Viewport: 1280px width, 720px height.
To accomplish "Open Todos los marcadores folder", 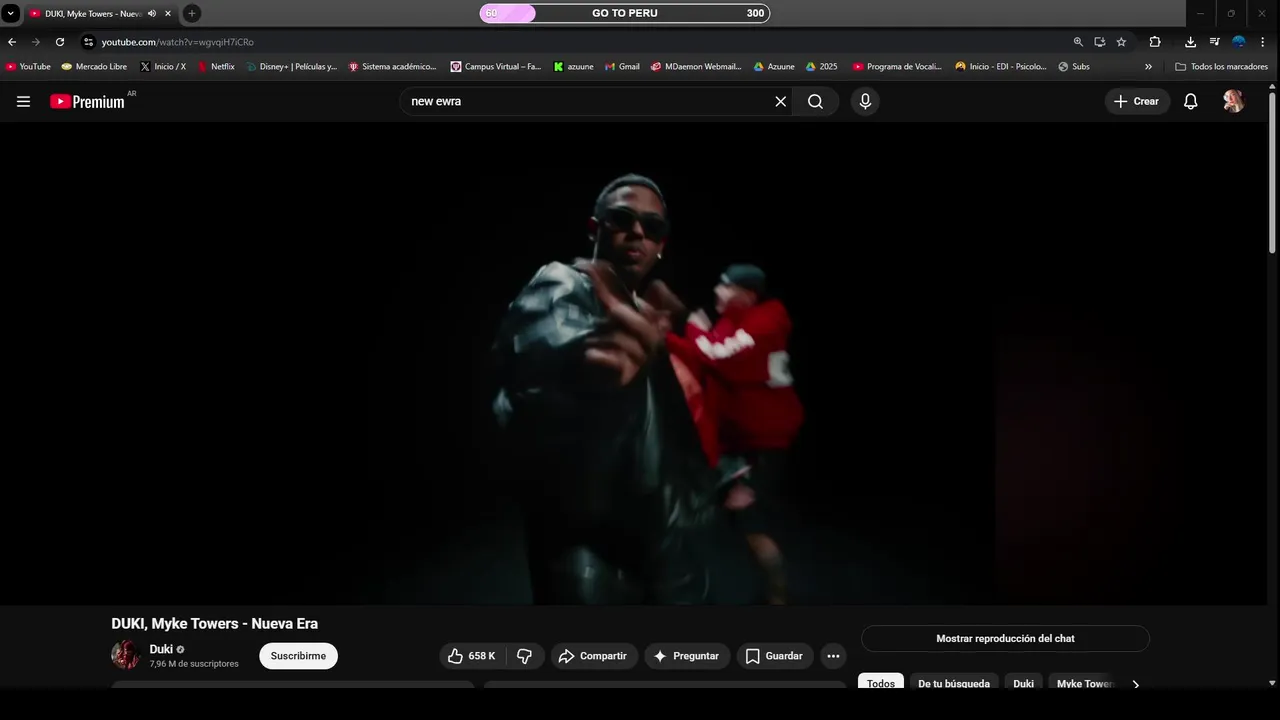I will tap(1221, 67).
